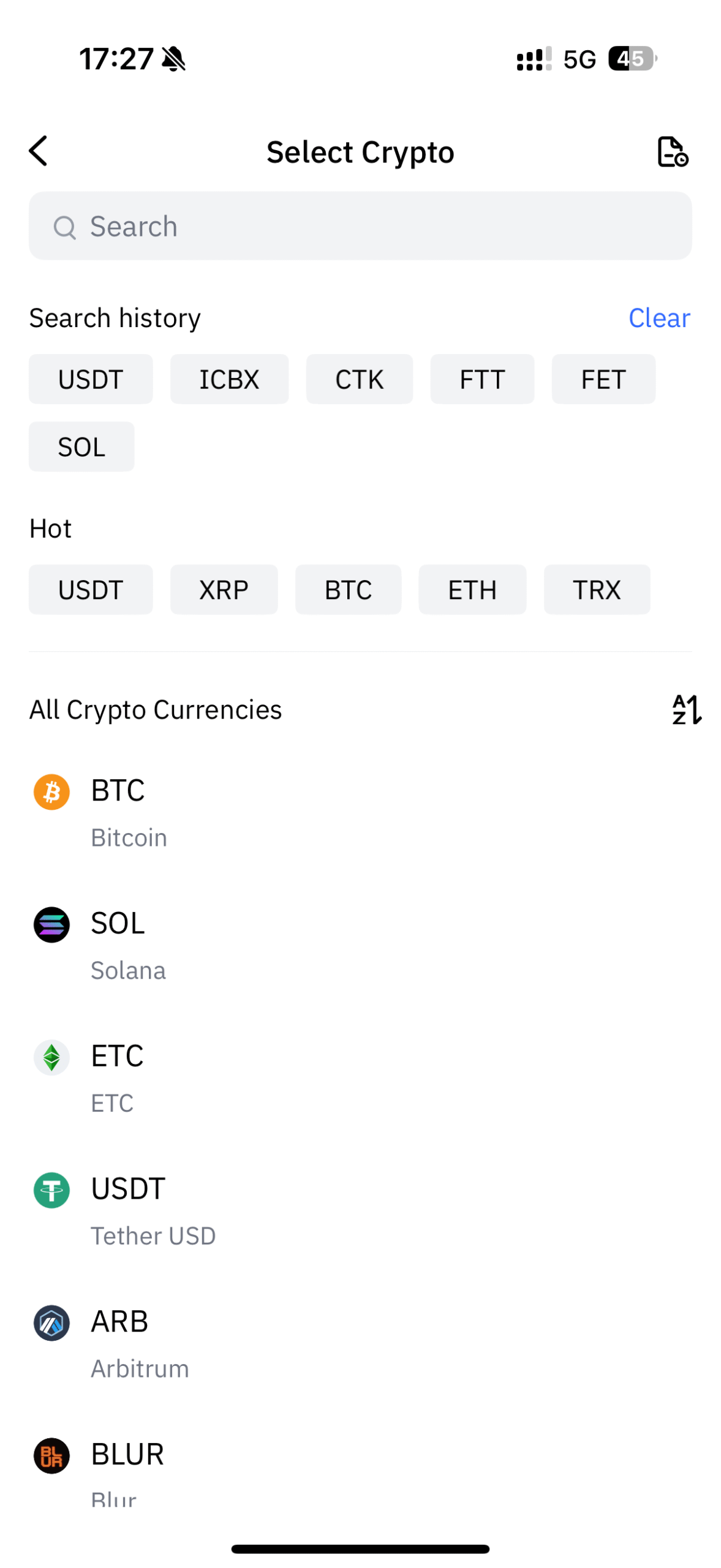The width and height of the screenshot is (721, 1568).
Task: Toggle A-Z sort of crypto currencies
Action: (x=686, y=709)
